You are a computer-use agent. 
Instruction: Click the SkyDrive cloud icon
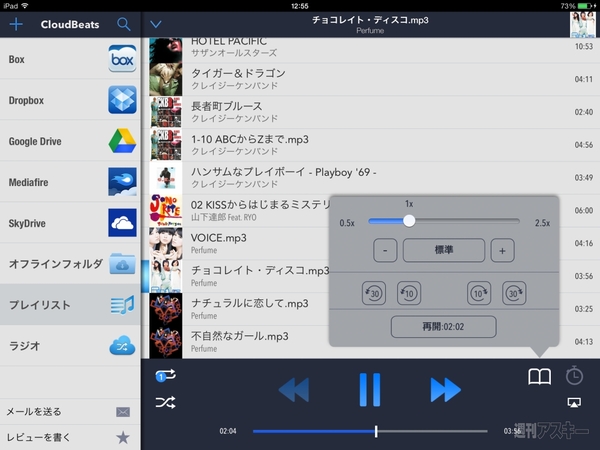[x=122, y=223]
